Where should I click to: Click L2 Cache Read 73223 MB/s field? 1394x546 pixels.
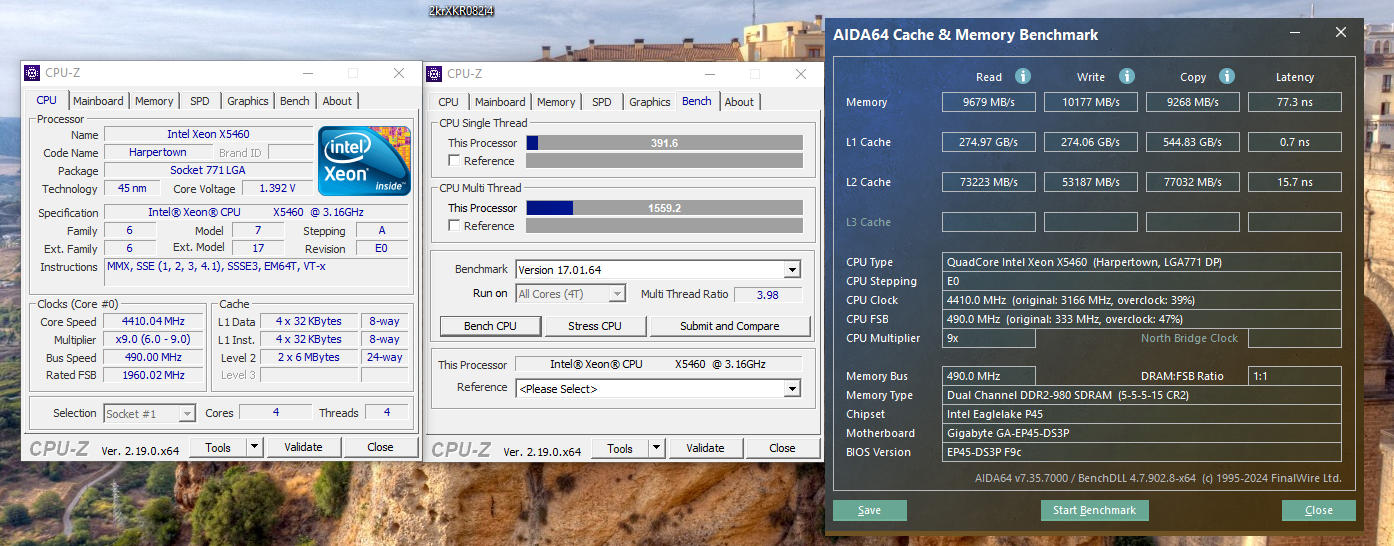coord(989,182)
